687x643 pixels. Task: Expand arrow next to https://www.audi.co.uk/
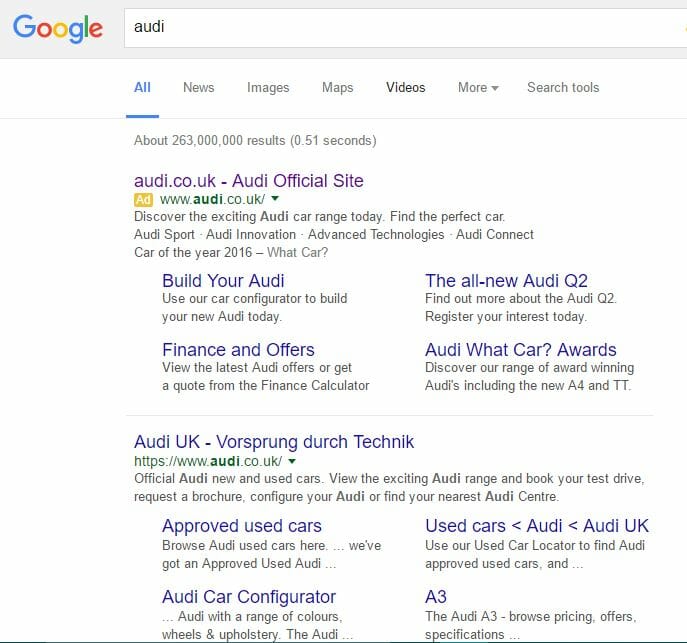pos(292,461)
